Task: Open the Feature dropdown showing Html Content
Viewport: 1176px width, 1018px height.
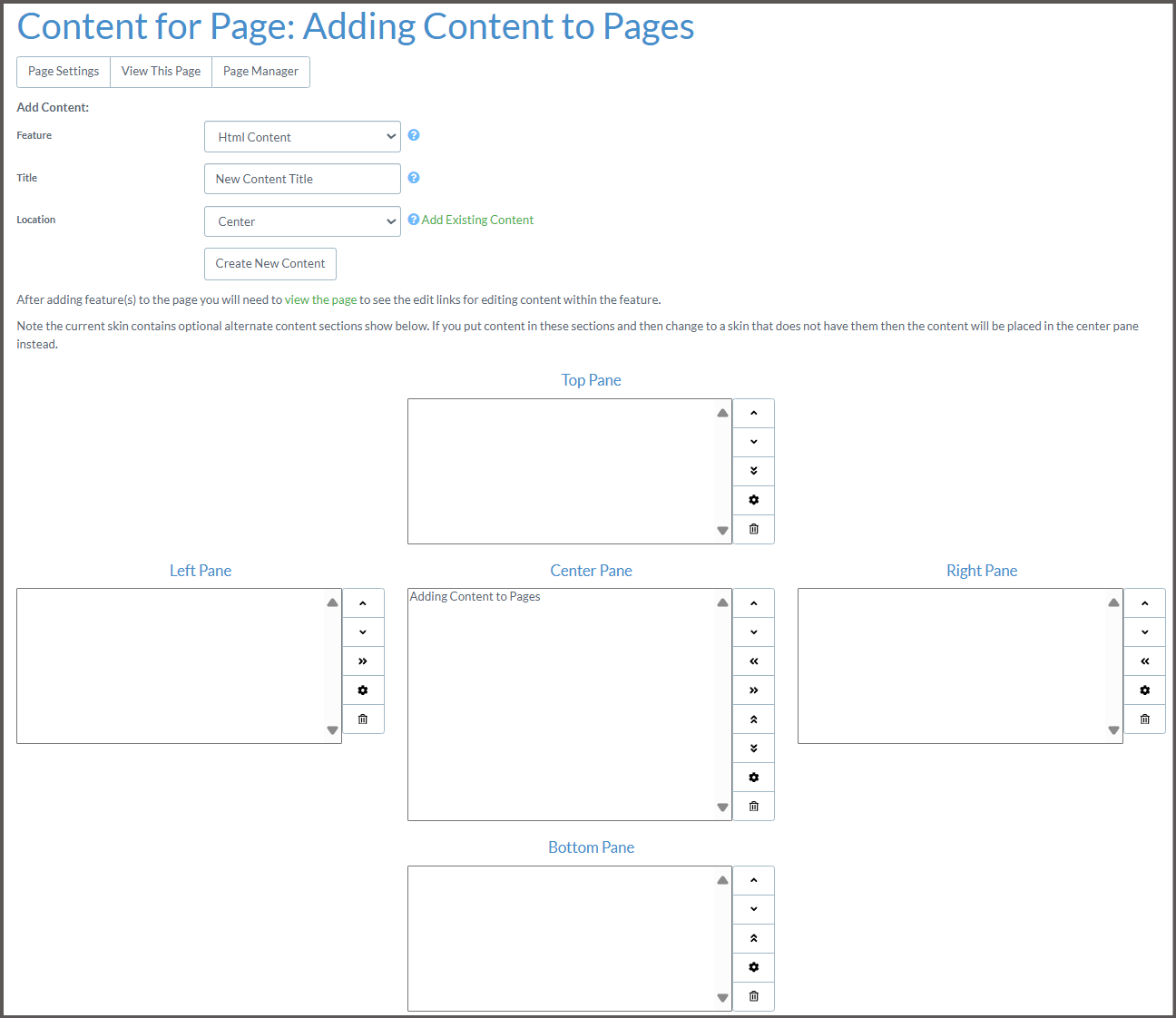Action: (x=302, y=137)
